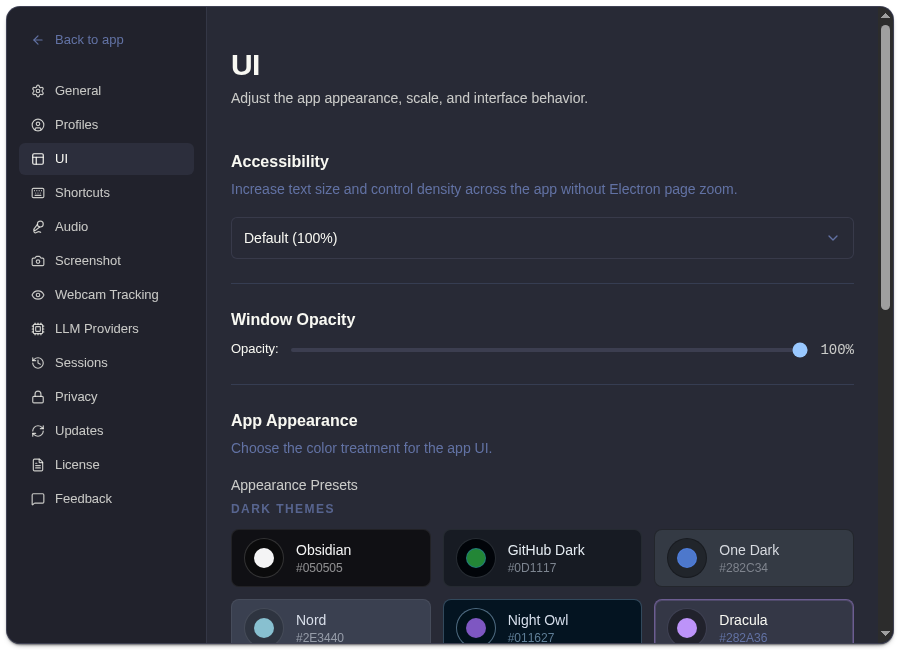Apply the Night Owl theme preset
Image resolution: width=900 pixels, height=650 pixels.
(x=542, y=622)
